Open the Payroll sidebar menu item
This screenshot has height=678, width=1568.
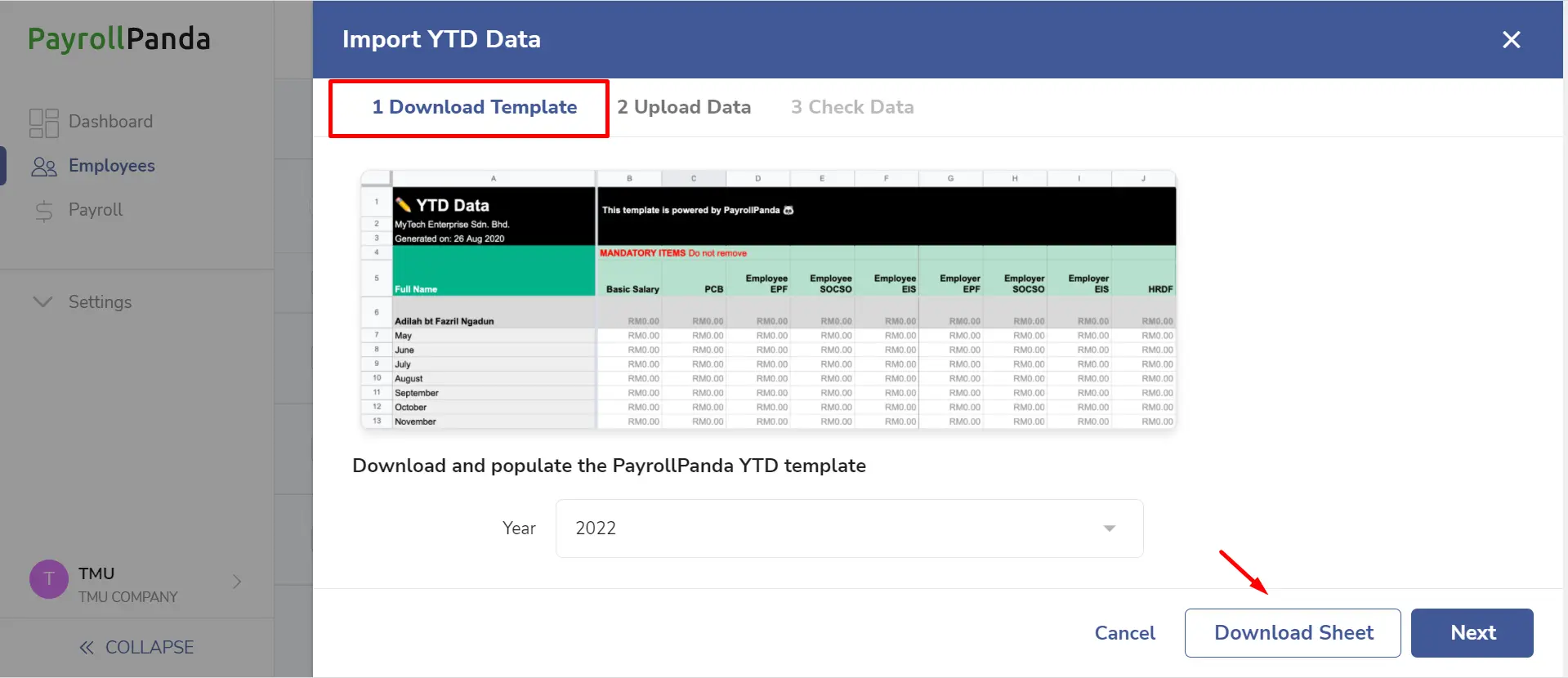point(96,210)
